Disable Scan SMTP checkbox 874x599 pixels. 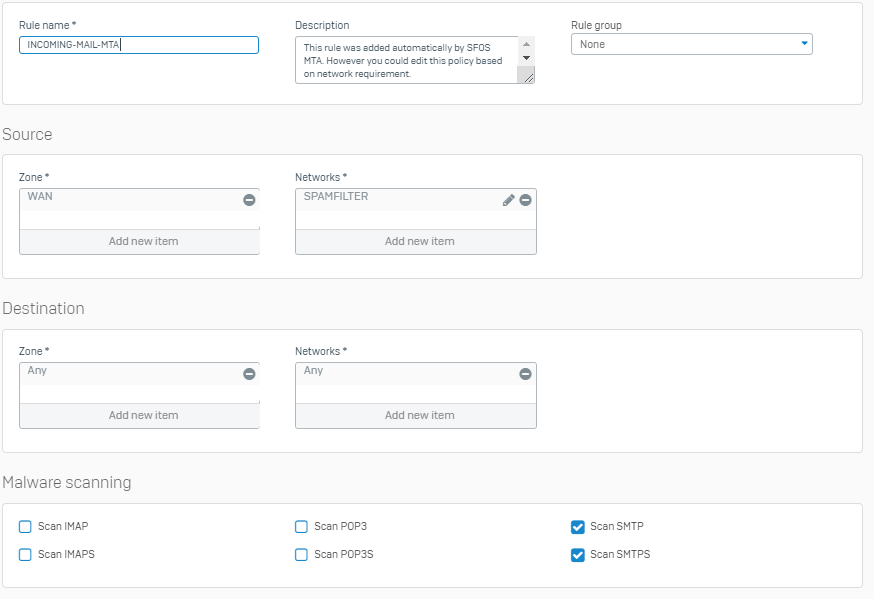[577, 527]
